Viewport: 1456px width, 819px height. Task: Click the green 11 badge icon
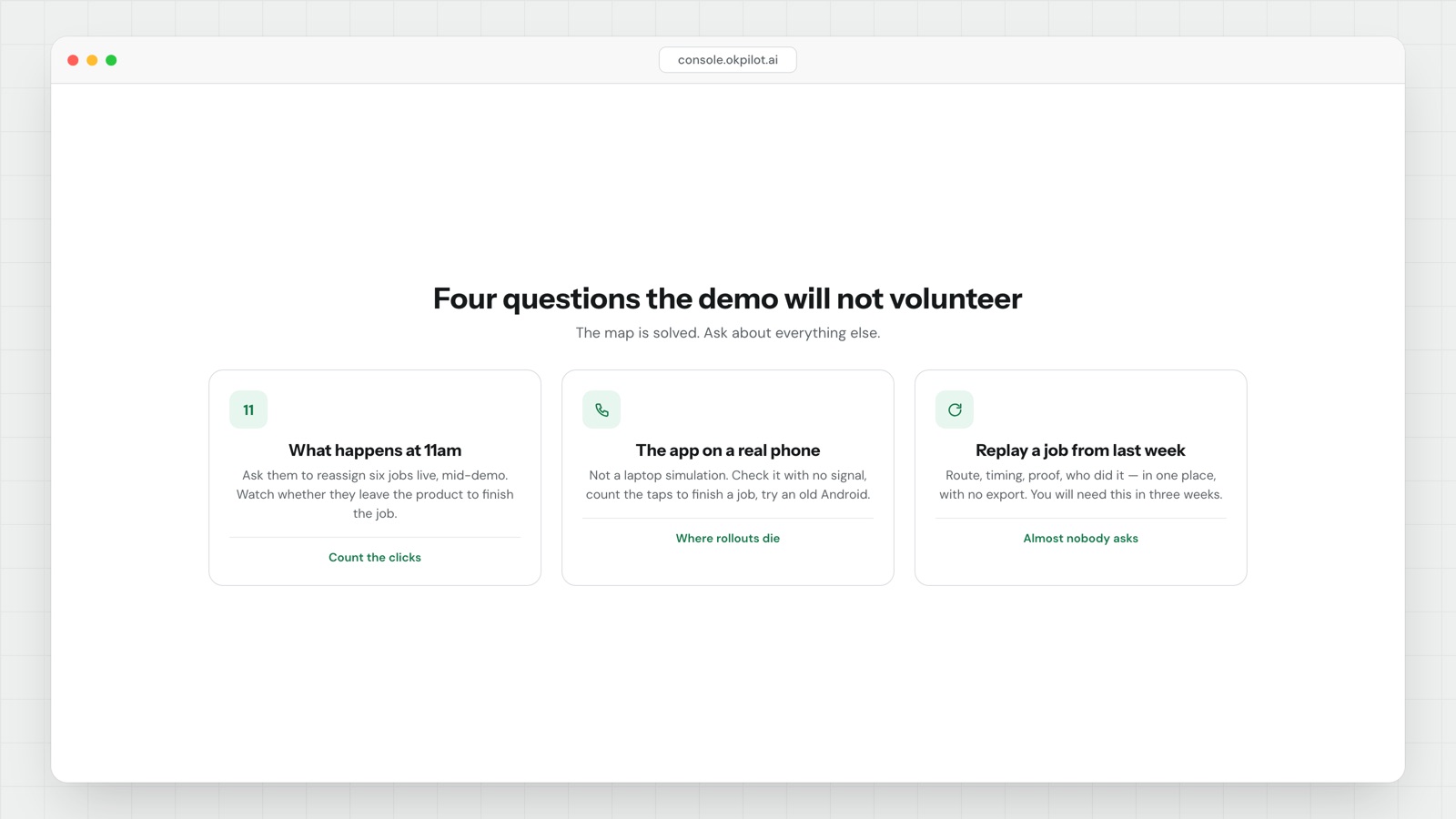pyautogui.click(x=248, y=409)
